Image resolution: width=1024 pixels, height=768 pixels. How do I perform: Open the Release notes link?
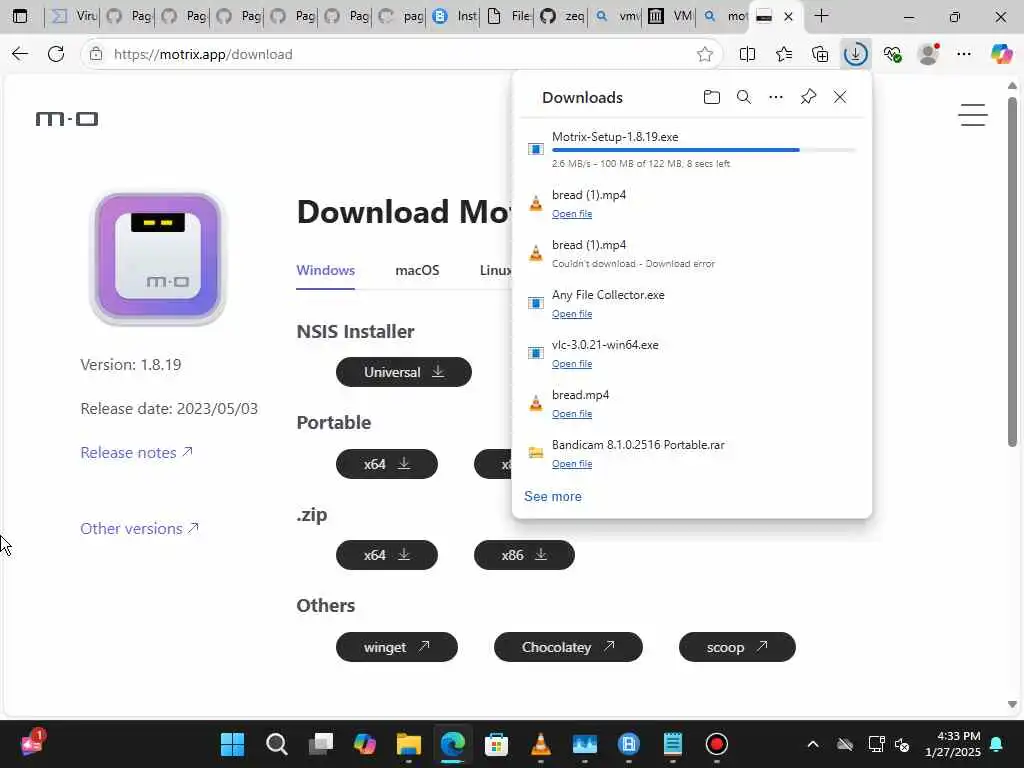click(136, 453)
